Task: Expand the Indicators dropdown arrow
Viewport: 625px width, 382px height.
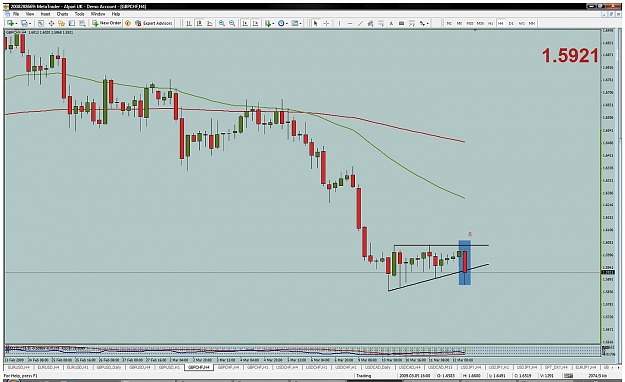Action: (x=273, y=24)
